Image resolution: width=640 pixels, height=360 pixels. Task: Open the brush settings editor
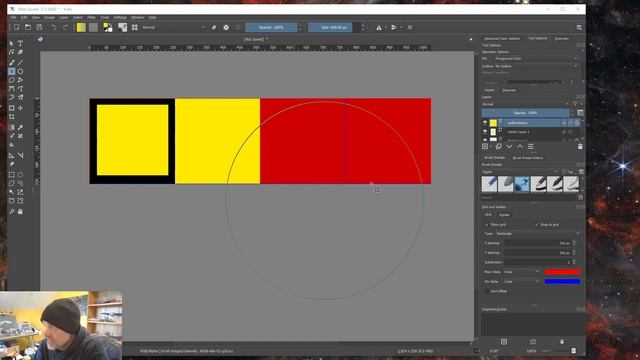click(122, 27)
